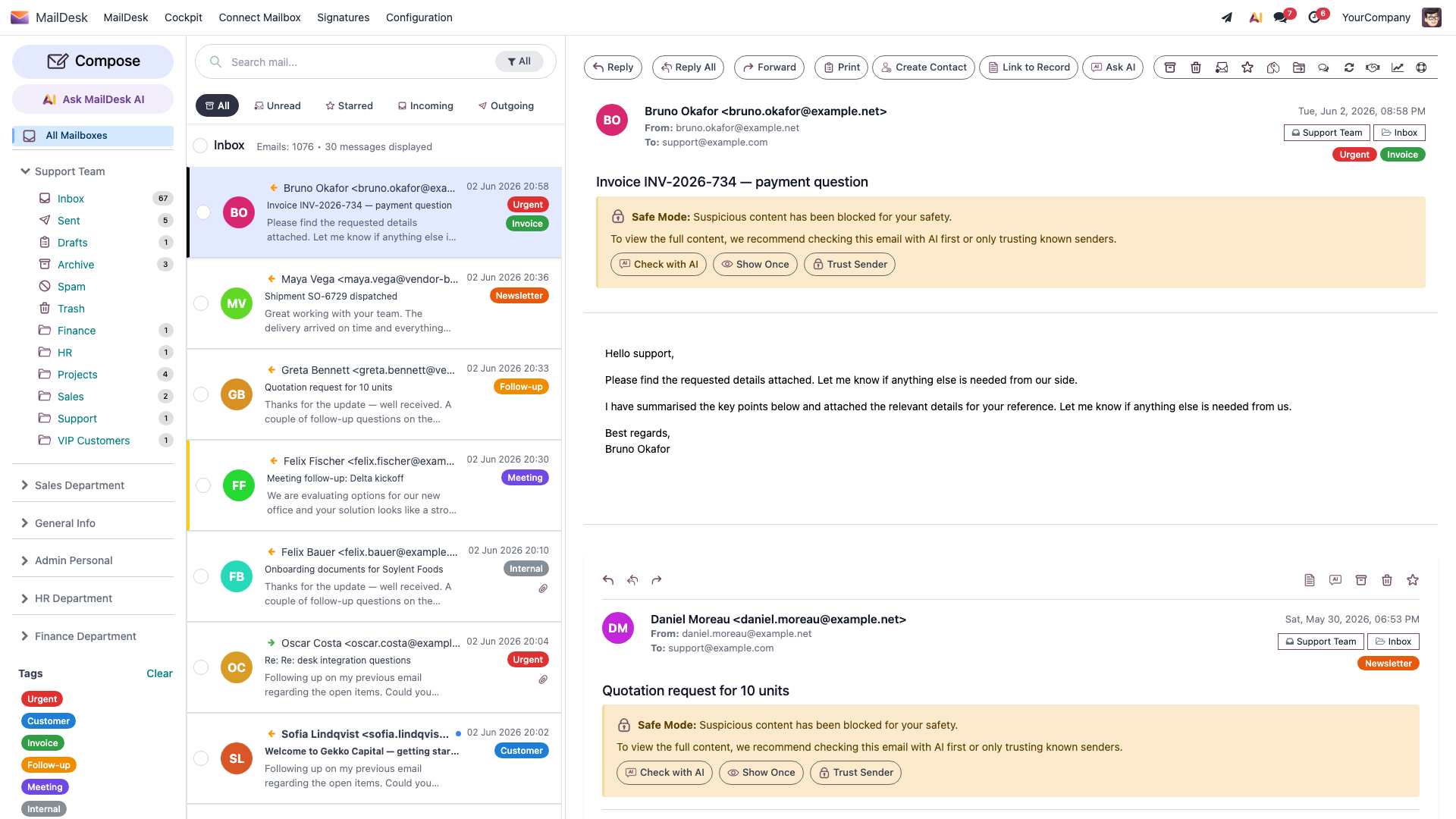Forward arrow icon on Daniel Moreau message
The image size is (1456, 819).
[657, 580]
